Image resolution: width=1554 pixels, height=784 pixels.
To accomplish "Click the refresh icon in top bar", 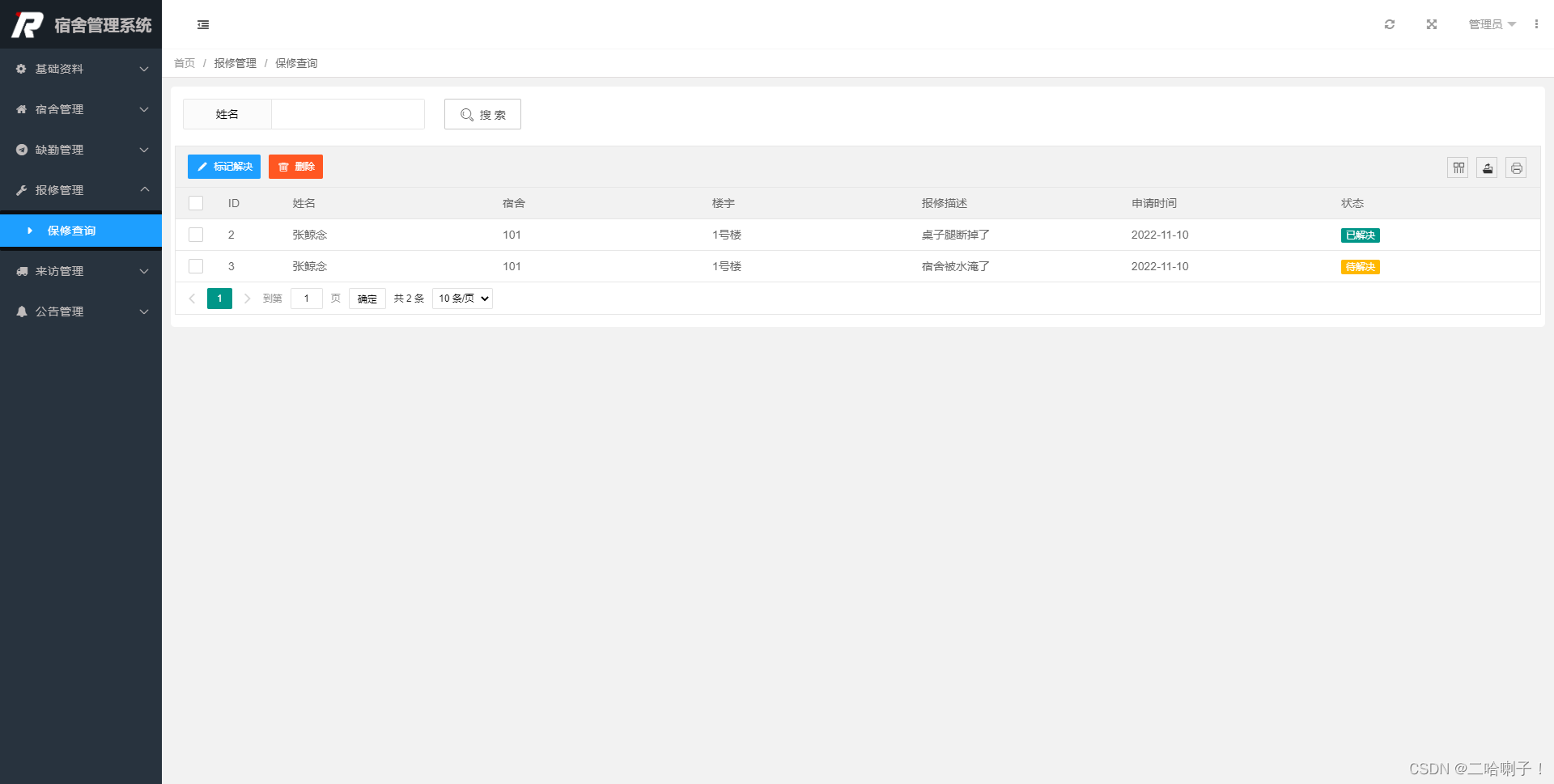I will (1390, 24).
